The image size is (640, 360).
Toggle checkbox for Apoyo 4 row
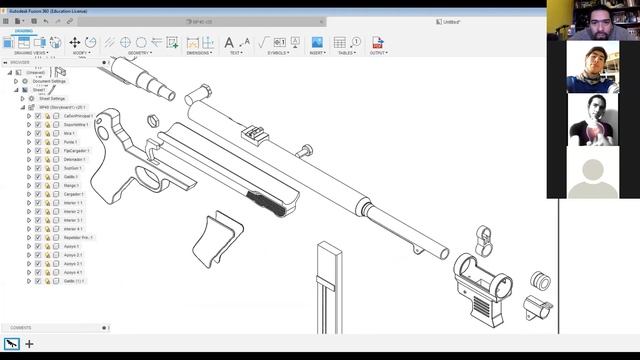click(x=38, y=272)
